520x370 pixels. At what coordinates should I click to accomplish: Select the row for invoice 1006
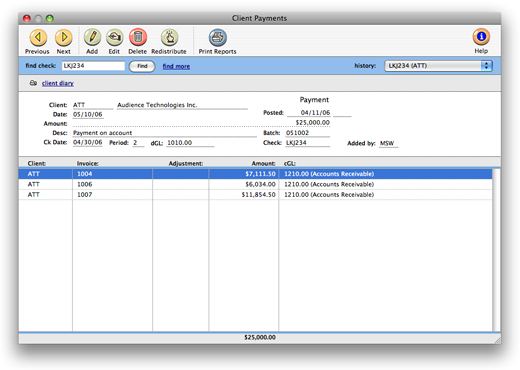click(255, 184)
